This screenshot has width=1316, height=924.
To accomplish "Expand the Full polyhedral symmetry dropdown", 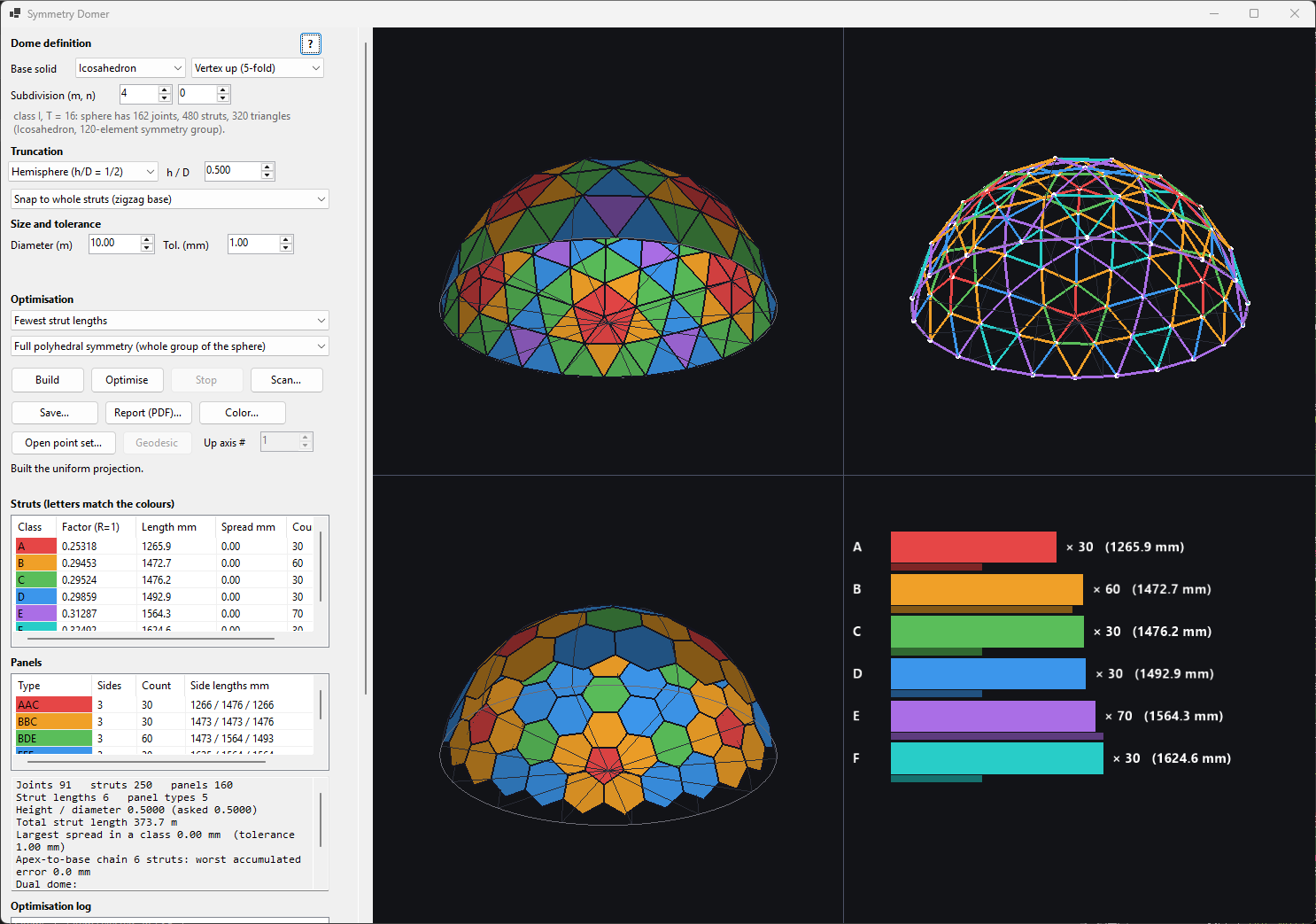I will tap(170, 346).
